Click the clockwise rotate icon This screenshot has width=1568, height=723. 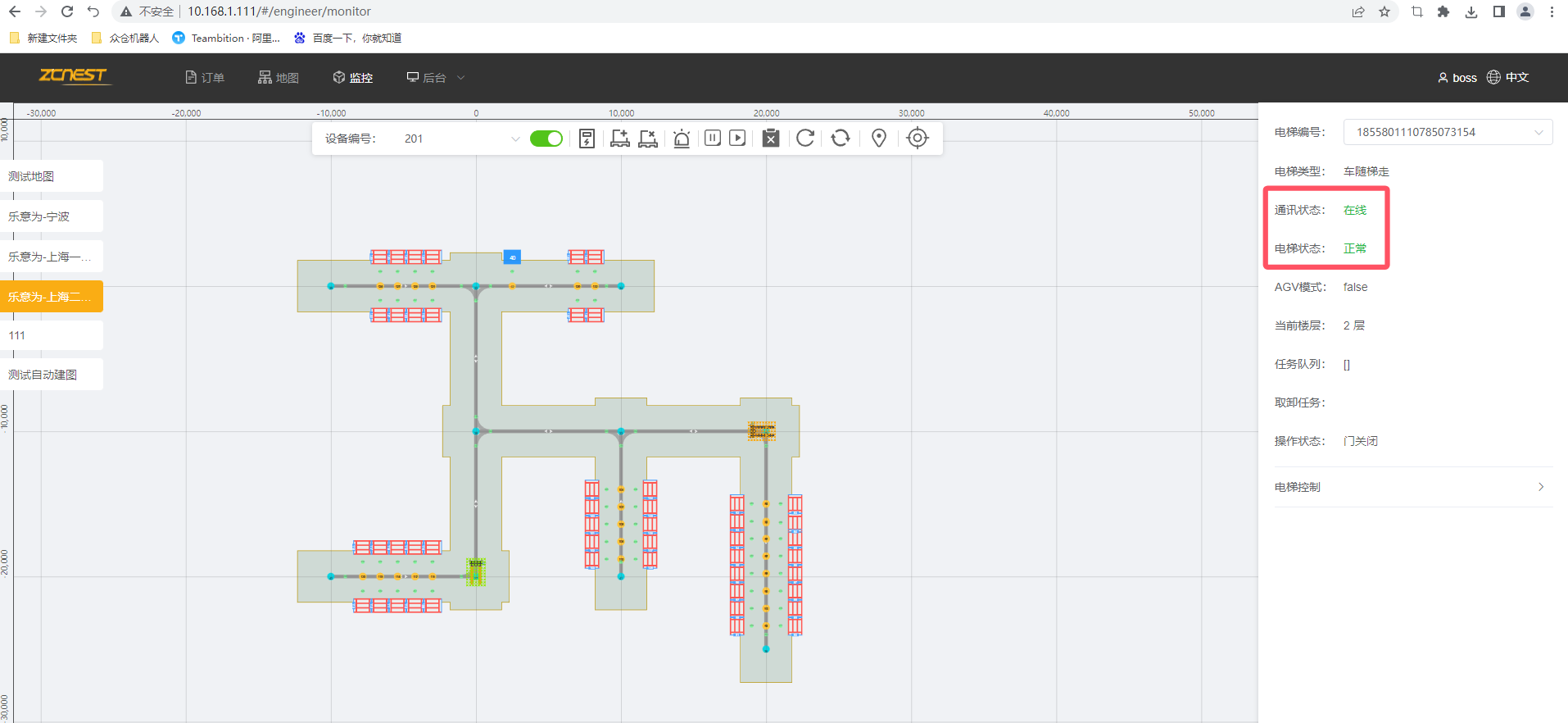(x=805, y=138)
